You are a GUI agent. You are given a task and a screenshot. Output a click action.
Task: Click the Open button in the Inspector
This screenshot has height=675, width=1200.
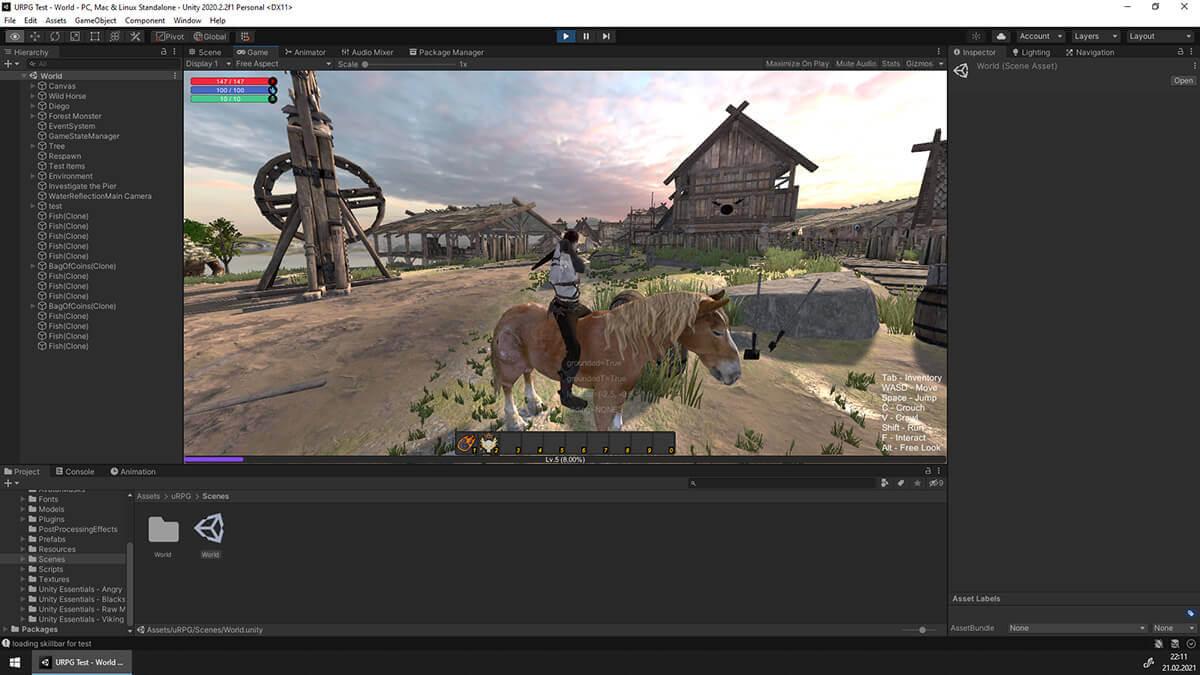point(1183,81)
